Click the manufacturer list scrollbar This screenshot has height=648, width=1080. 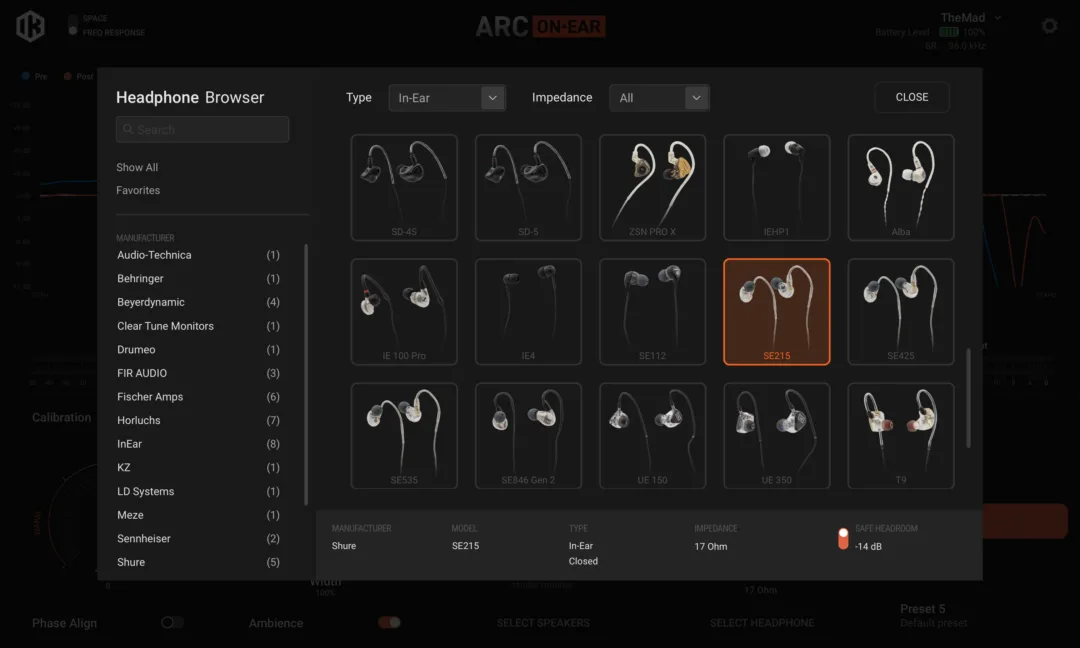point(306,375)
